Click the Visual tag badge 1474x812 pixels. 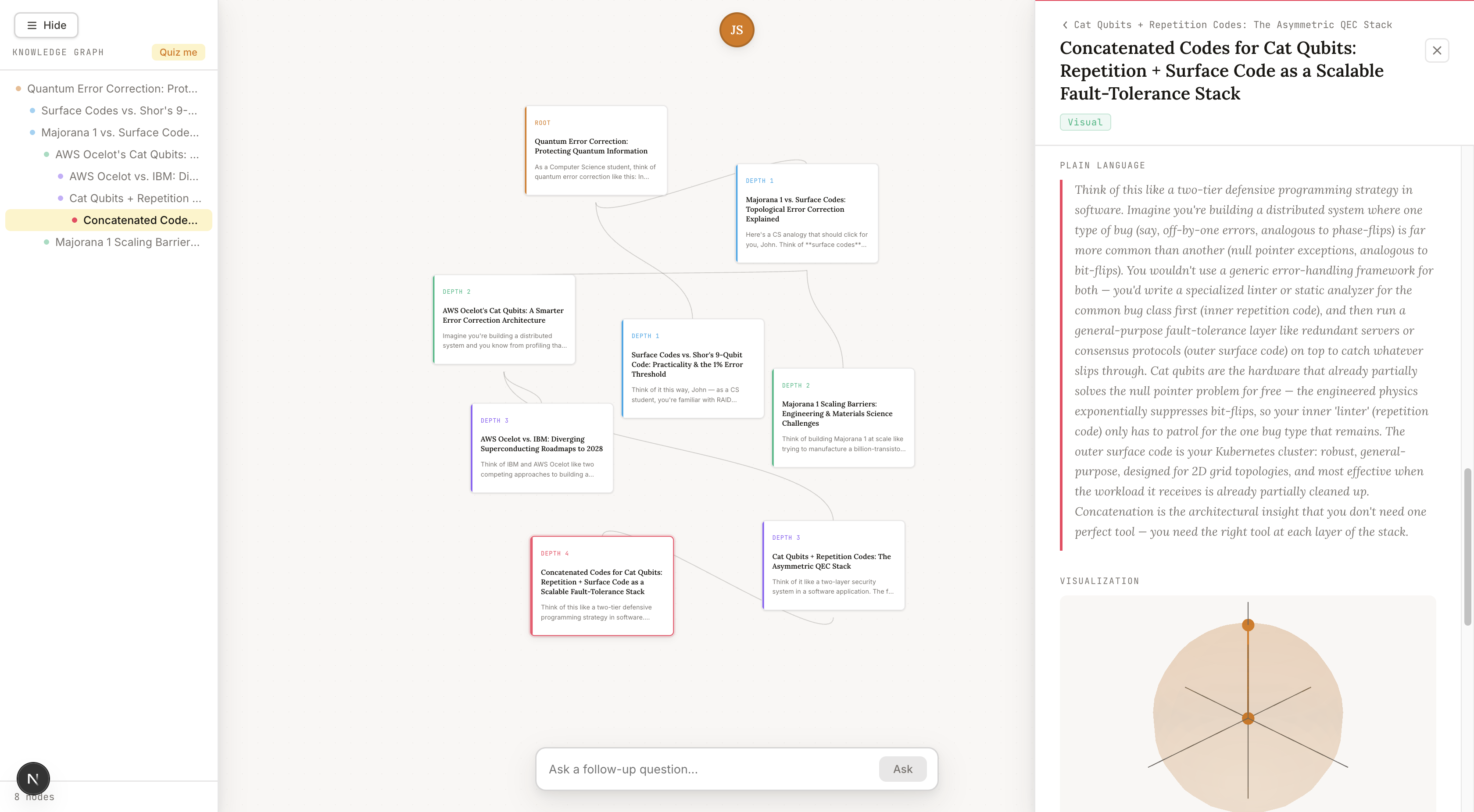[1085, 122]
